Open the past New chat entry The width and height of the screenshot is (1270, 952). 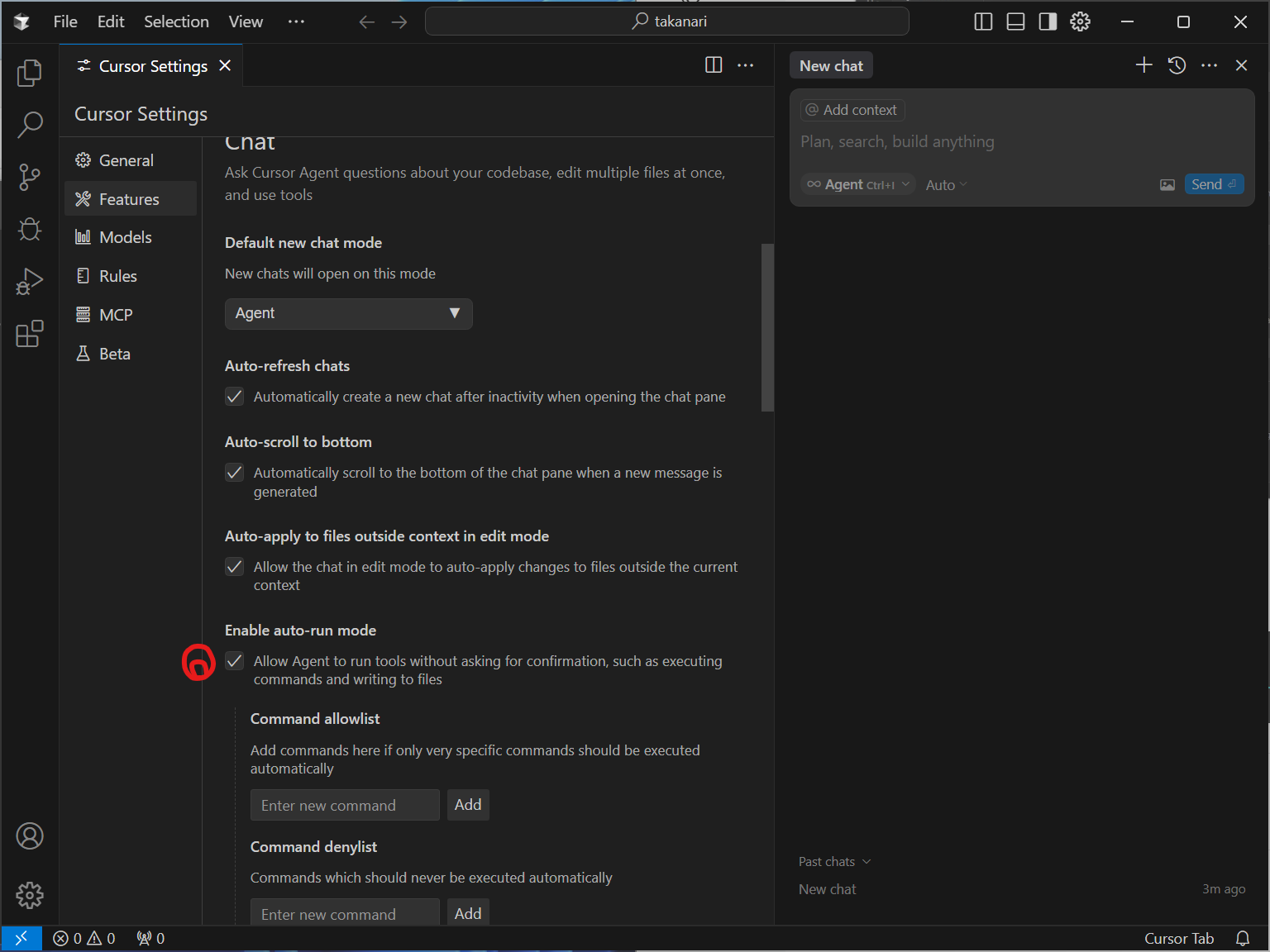pos(1022,889)
